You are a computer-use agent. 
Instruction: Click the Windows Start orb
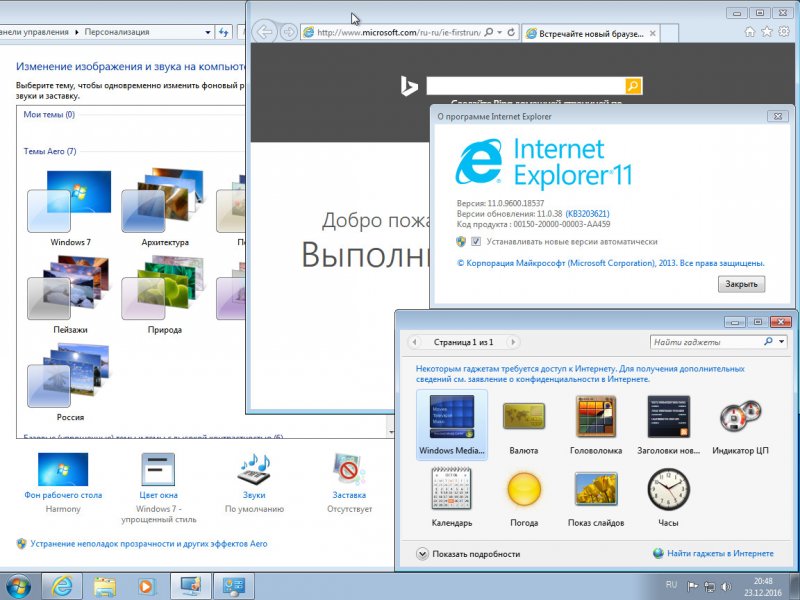[x=19, y=586]
